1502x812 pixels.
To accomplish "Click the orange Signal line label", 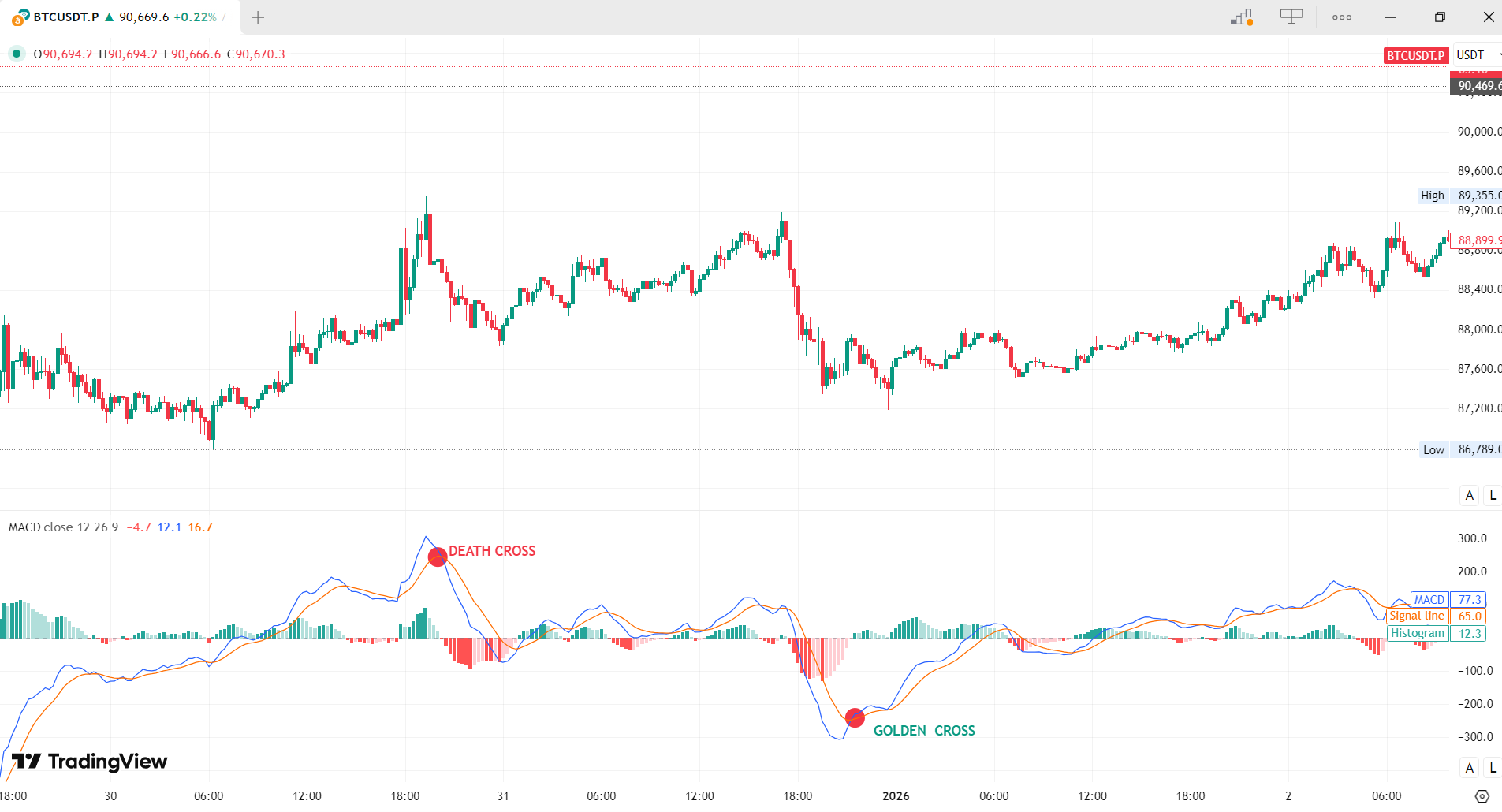I will [x=1417, y=616].
